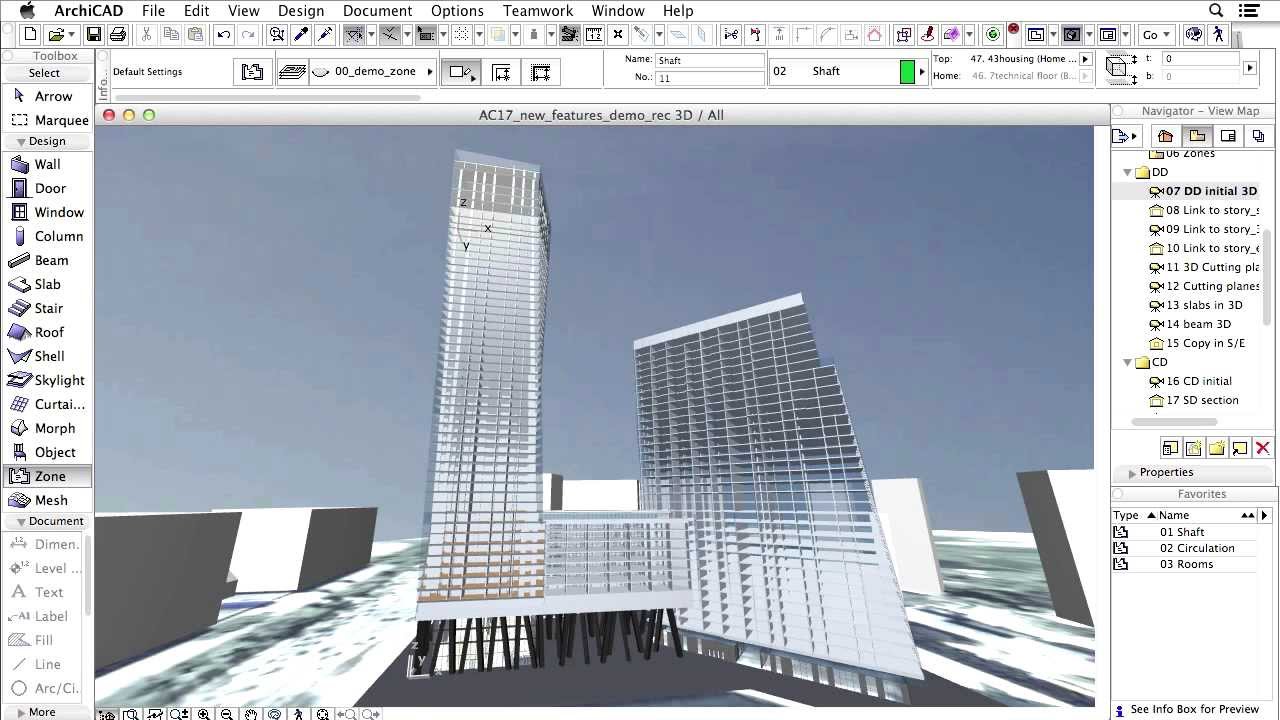Select the Arrow tool
This screenshot has width=1280, height=720.
click(x=46, y=96)
